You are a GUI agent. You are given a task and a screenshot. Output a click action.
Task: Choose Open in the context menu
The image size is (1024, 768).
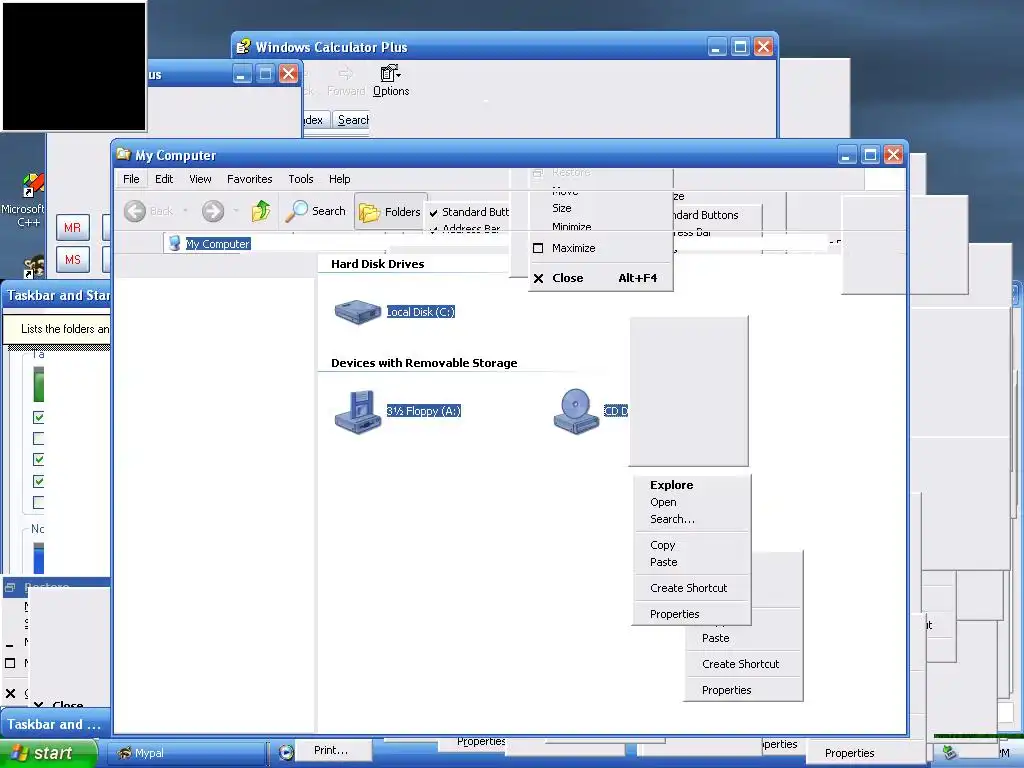coord(692,502)
